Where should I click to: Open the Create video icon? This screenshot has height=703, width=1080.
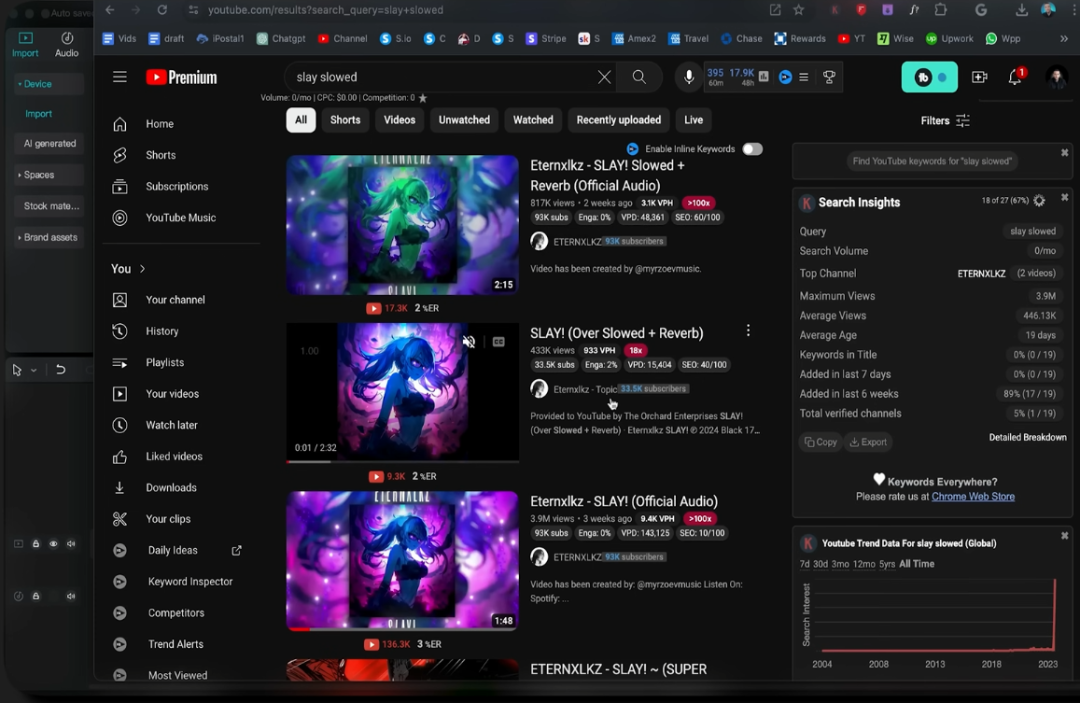tap(979, 77)
